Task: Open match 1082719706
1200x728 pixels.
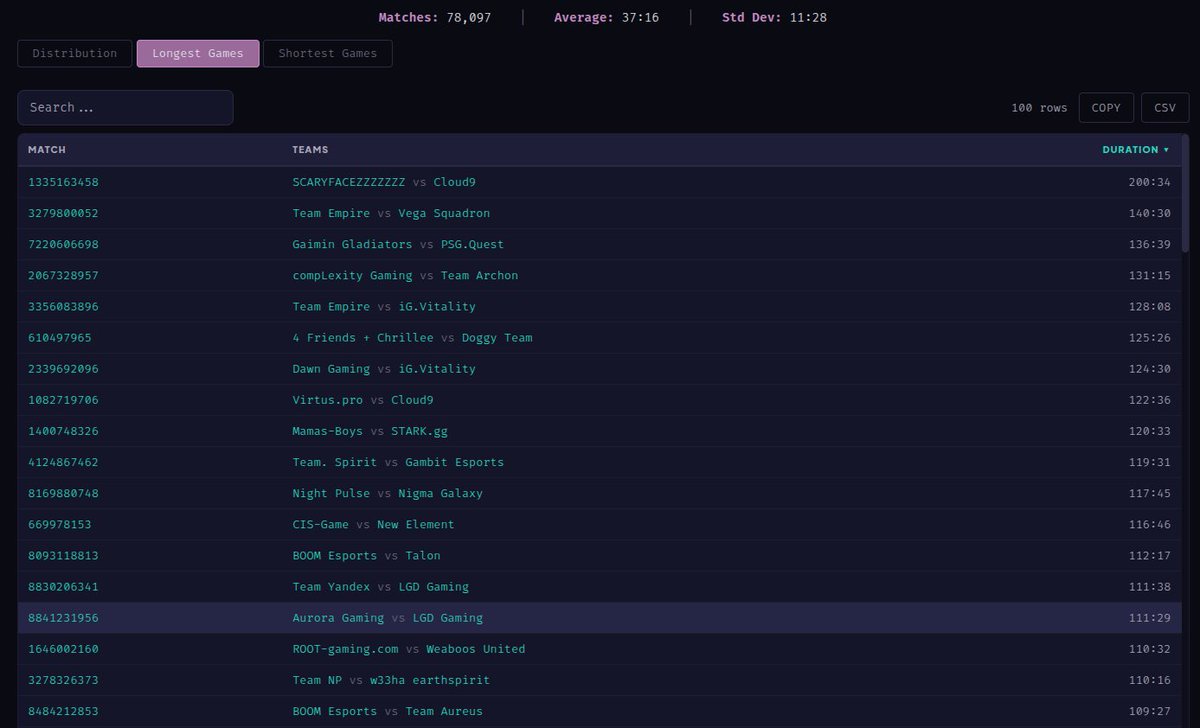Action: pyautogui.click(x=63, y=399)
